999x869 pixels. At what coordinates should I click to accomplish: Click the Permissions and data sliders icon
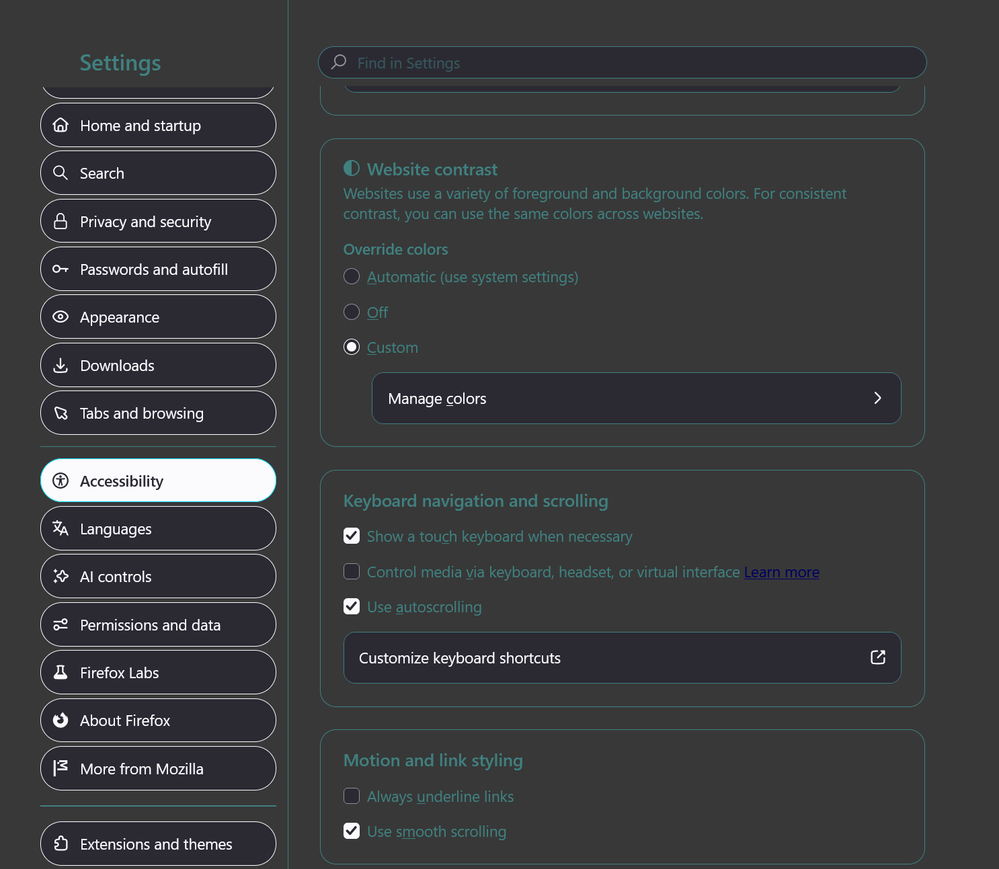tap(61, 624)
